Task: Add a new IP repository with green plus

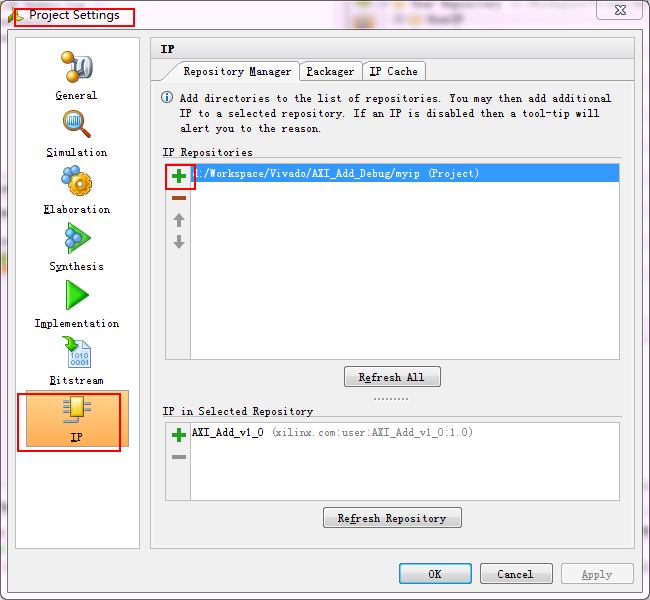Action: (179, 176)
